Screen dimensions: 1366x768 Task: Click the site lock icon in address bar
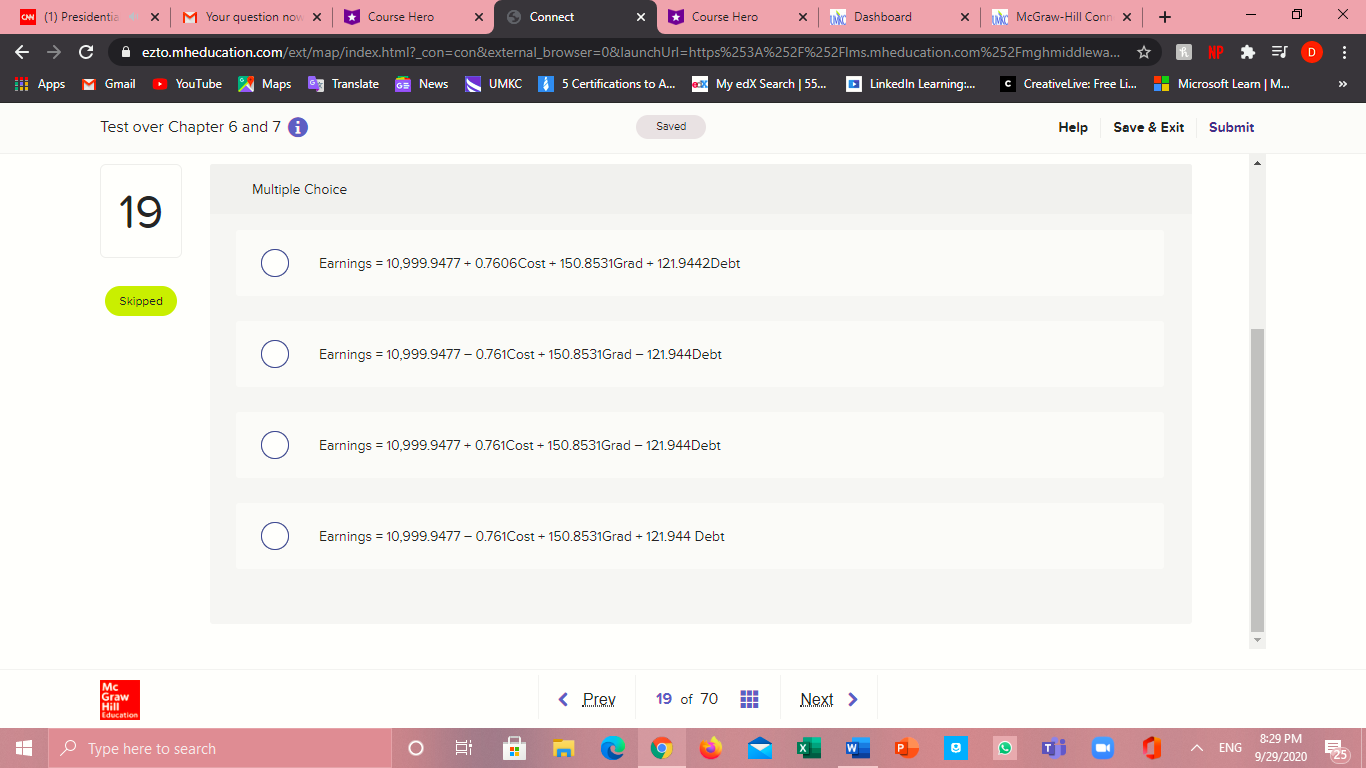click(127, 52)
